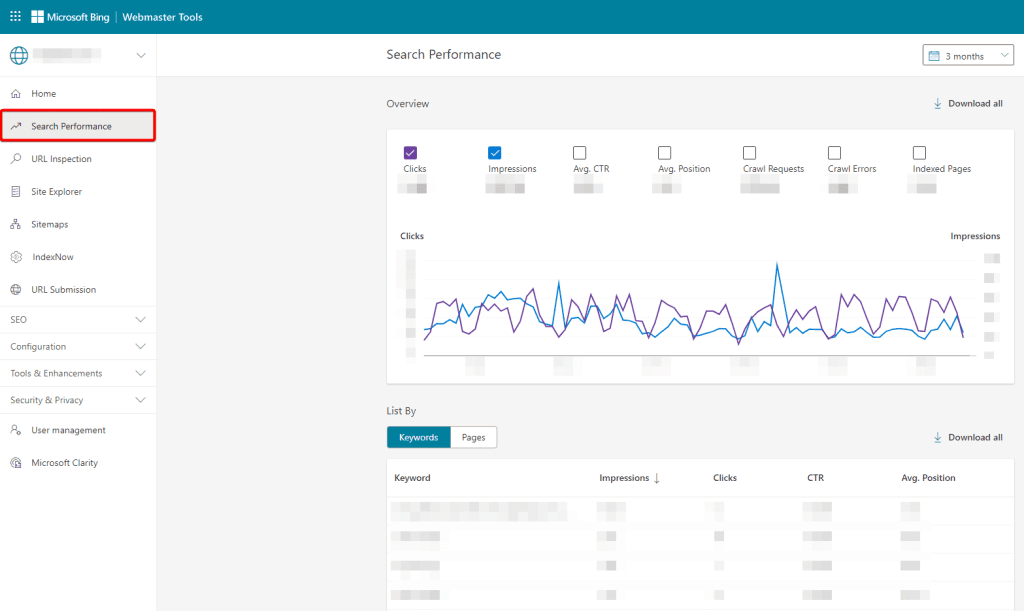Open the app launcher grid icon

tap(15, 17)
